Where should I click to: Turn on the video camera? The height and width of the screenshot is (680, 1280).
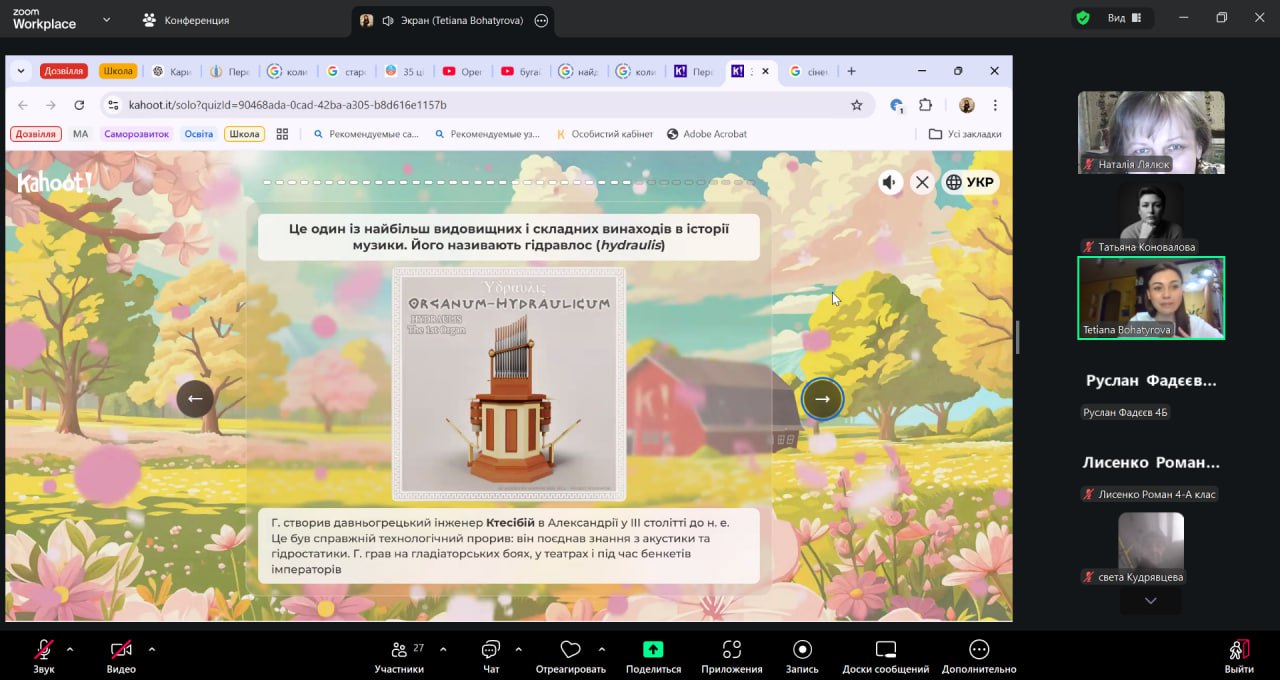(121, 650)
